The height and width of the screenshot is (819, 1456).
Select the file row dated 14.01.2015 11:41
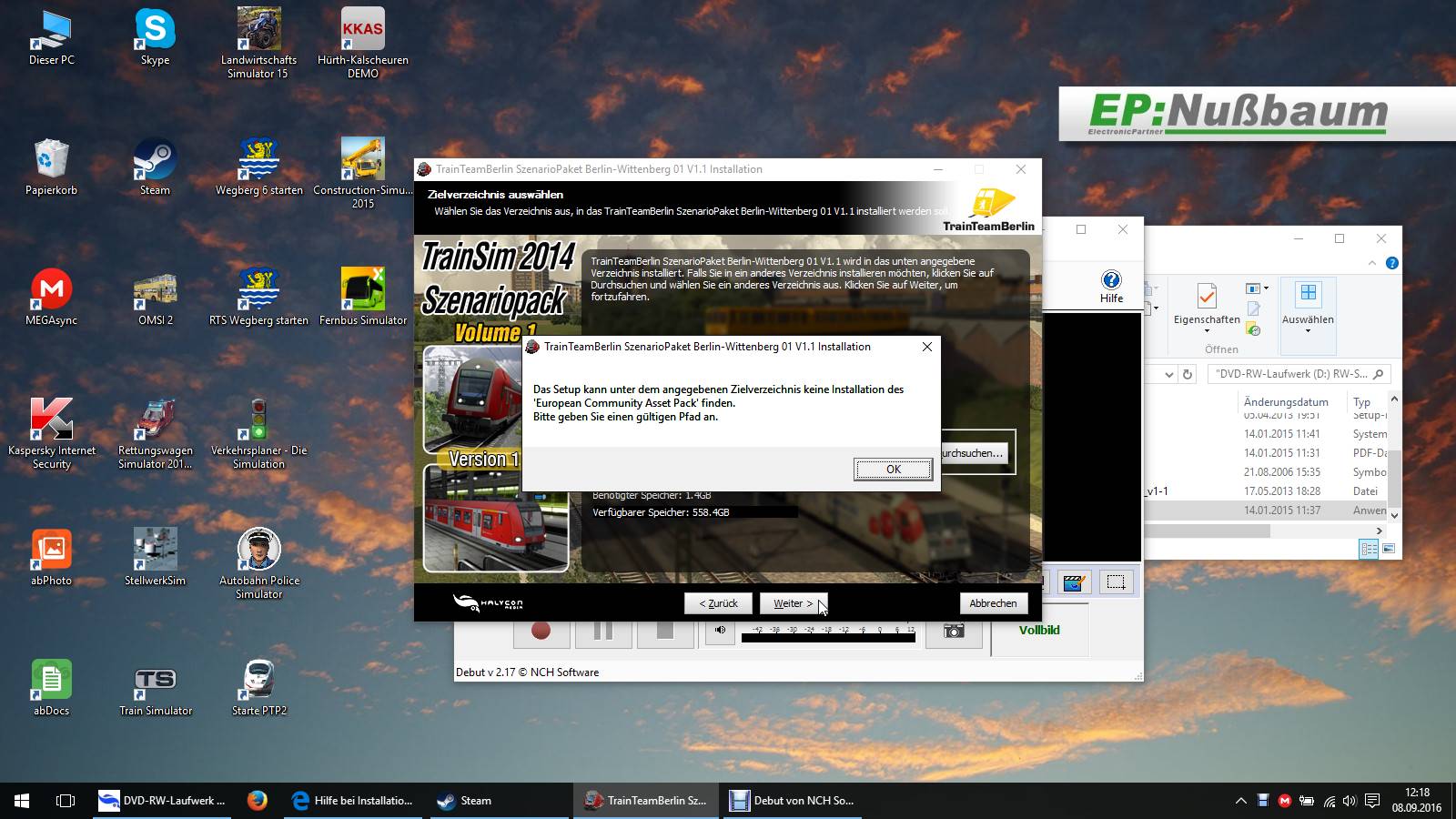(1267, 434)
